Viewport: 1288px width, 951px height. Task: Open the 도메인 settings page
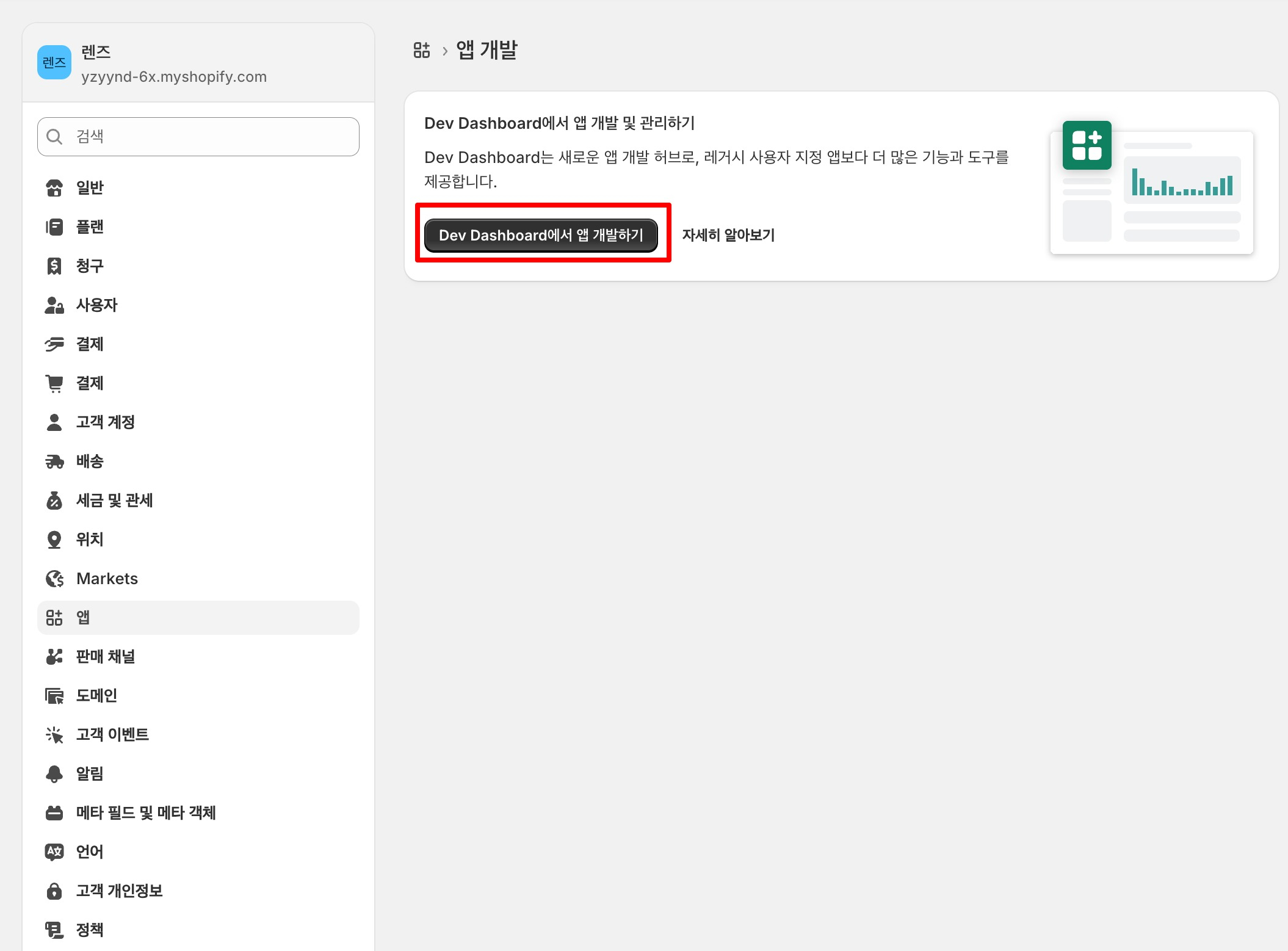(x=96, y=696)
